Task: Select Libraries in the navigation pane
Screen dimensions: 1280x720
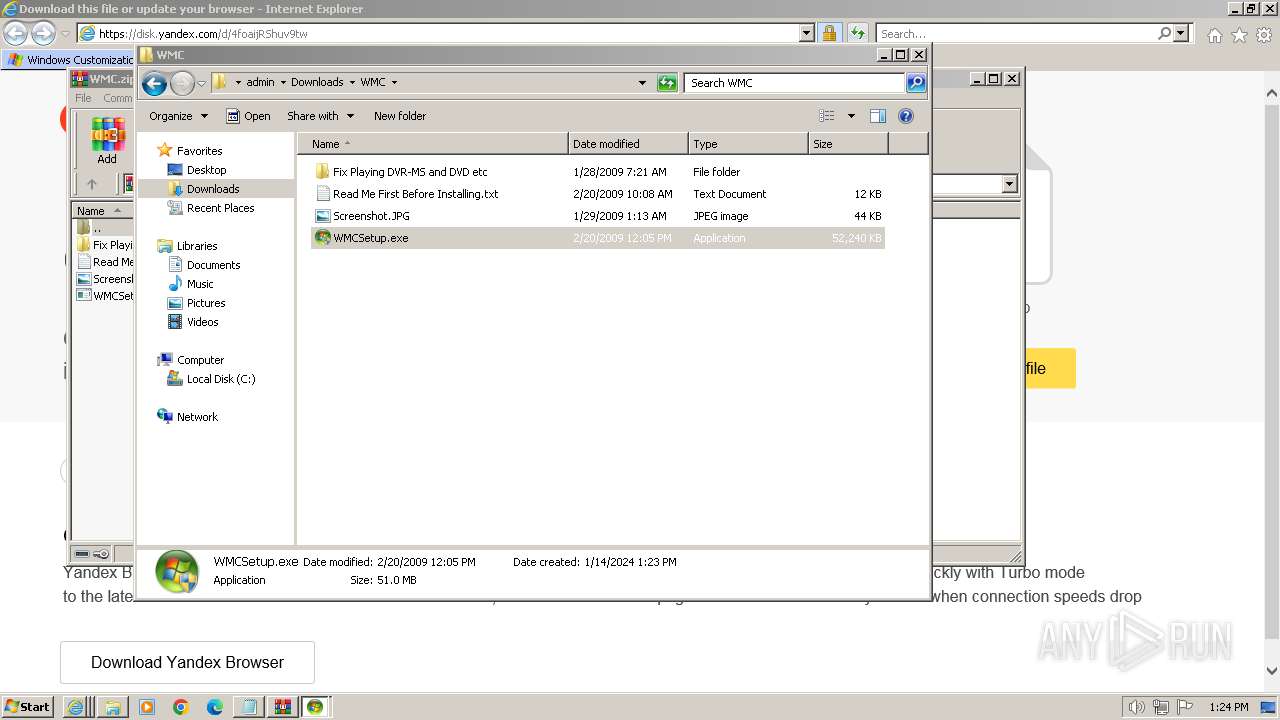Action: (197, 246)
